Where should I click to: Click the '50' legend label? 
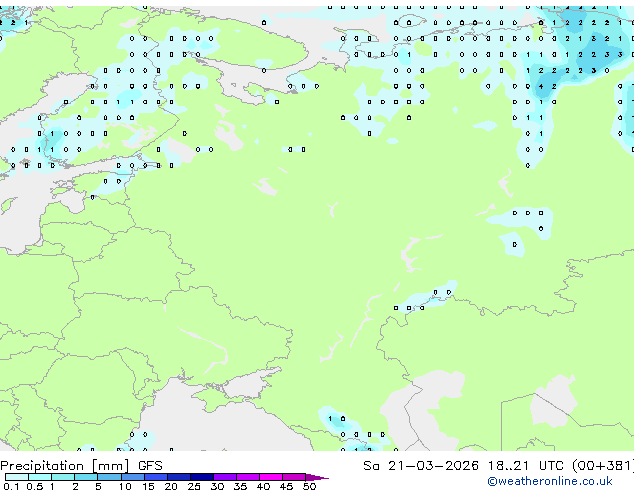[309, 486]
